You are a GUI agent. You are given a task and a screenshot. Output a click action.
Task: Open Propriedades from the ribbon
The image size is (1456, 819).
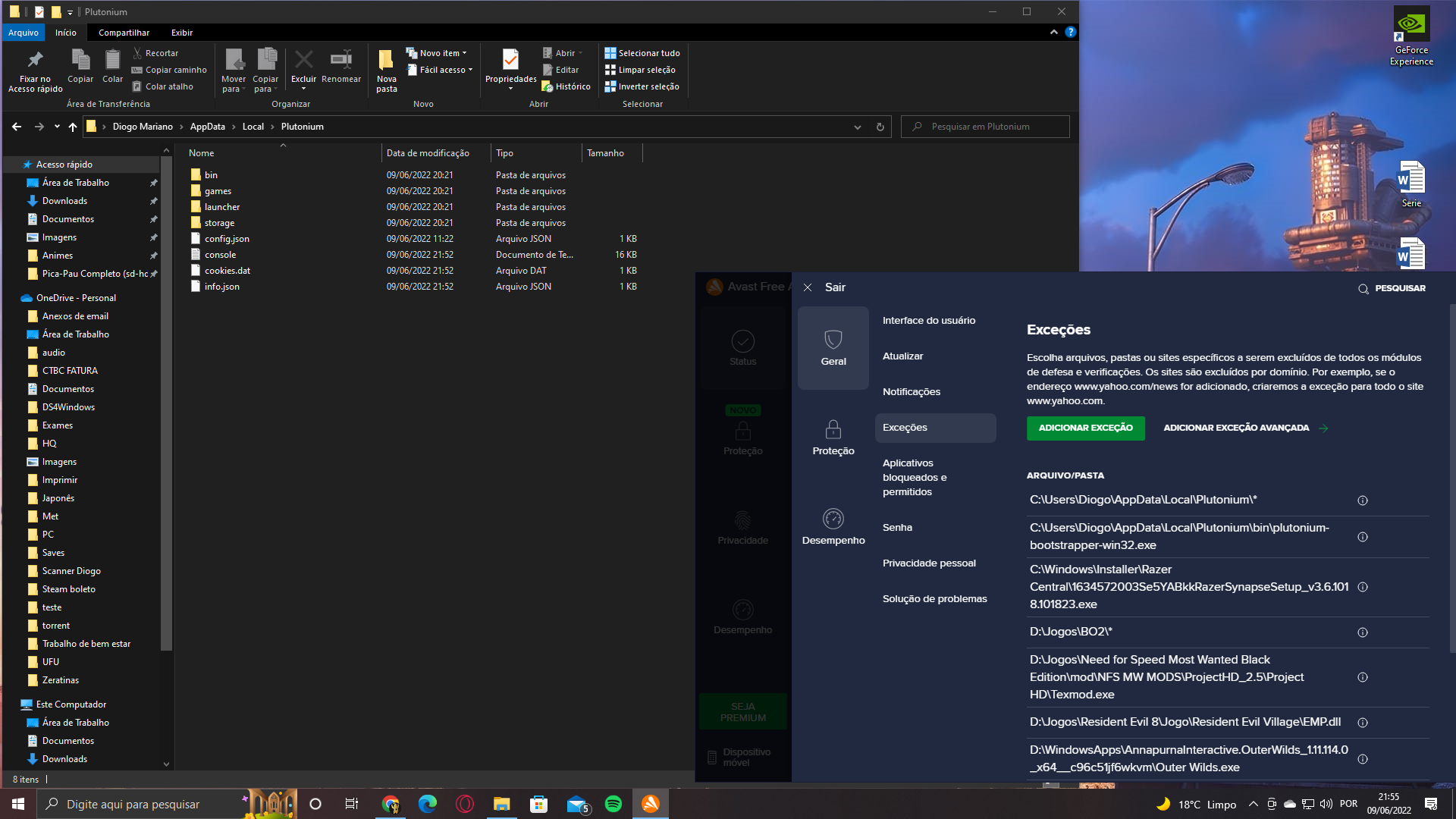pos(510,70)
